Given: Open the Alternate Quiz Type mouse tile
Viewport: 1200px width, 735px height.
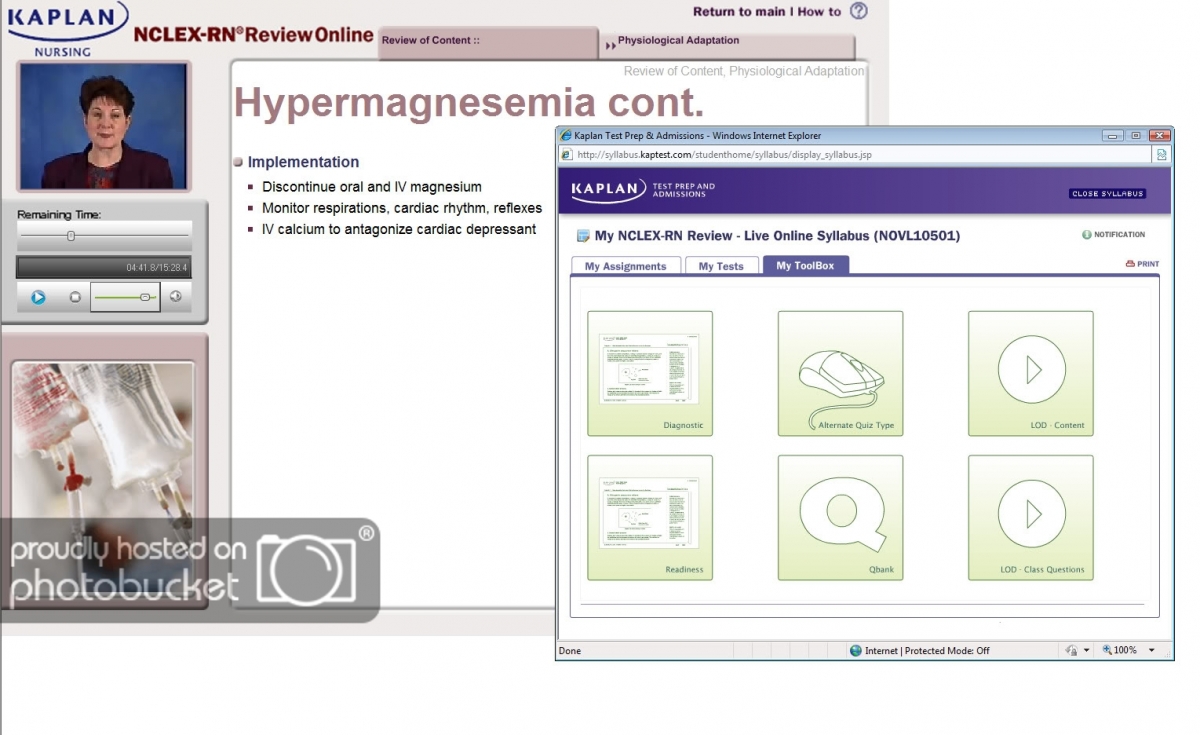Looking at the screenshot, I should coord(840,373).
